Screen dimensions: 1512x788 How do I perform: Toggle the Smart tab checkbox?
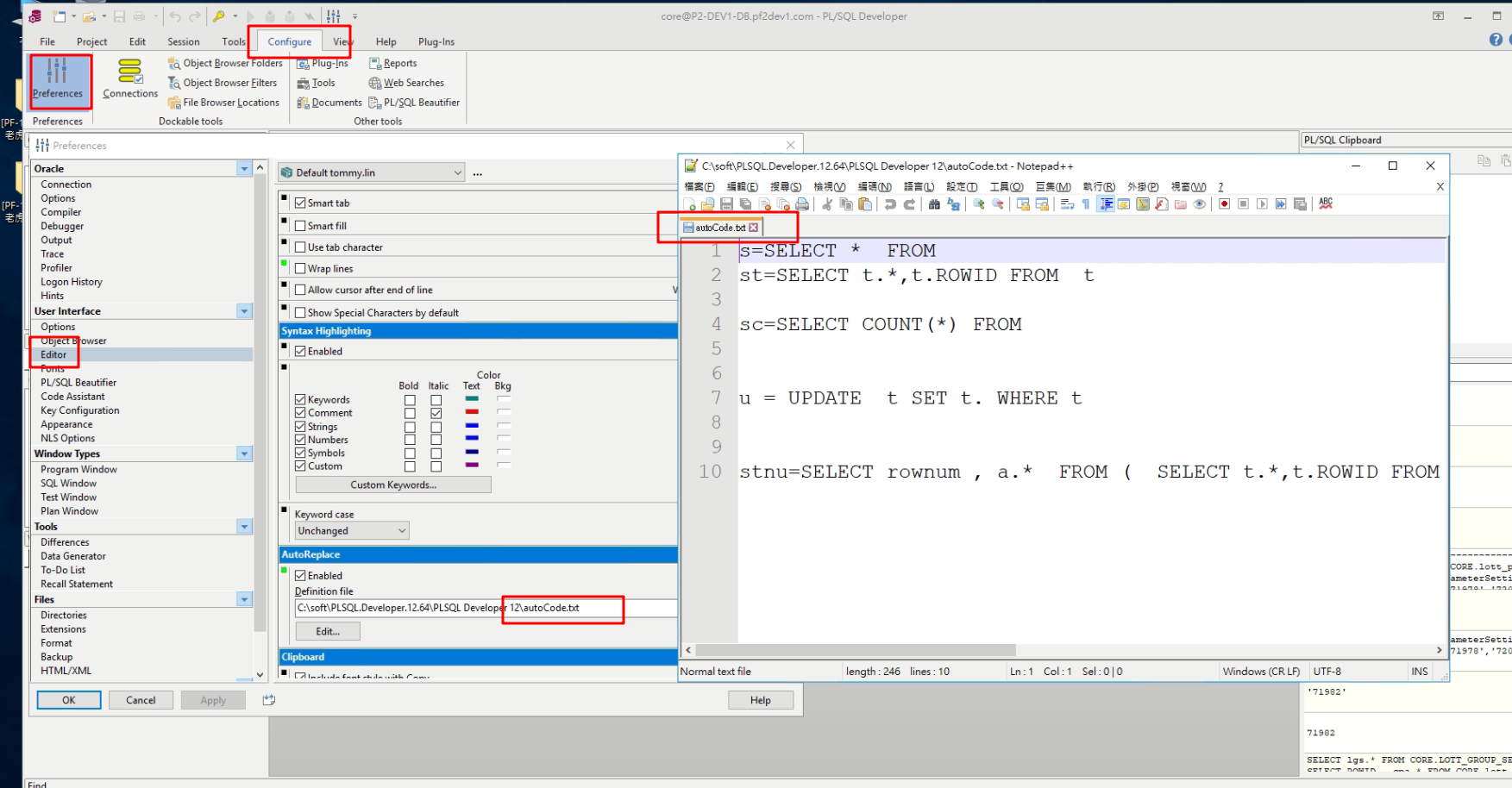point(300,203)
